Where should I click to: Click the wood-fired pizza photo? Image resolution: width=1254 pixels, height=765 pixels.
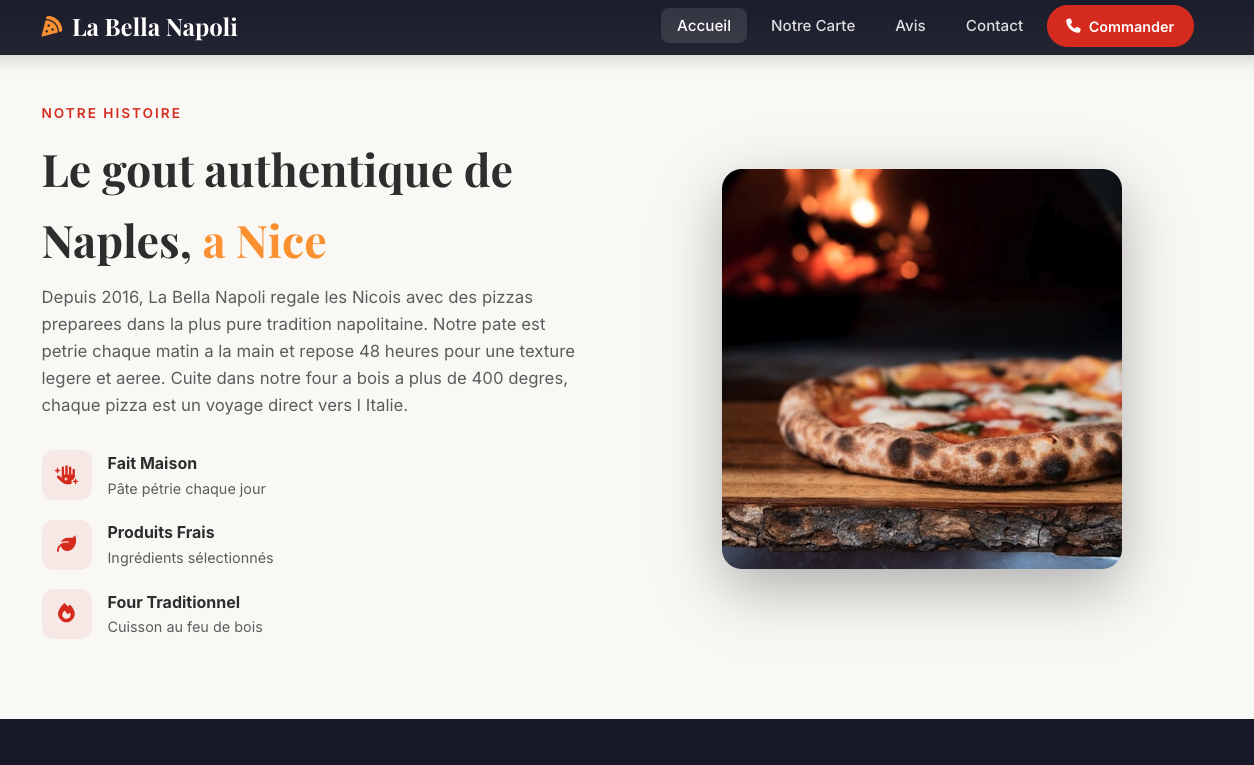coord(922,369)
